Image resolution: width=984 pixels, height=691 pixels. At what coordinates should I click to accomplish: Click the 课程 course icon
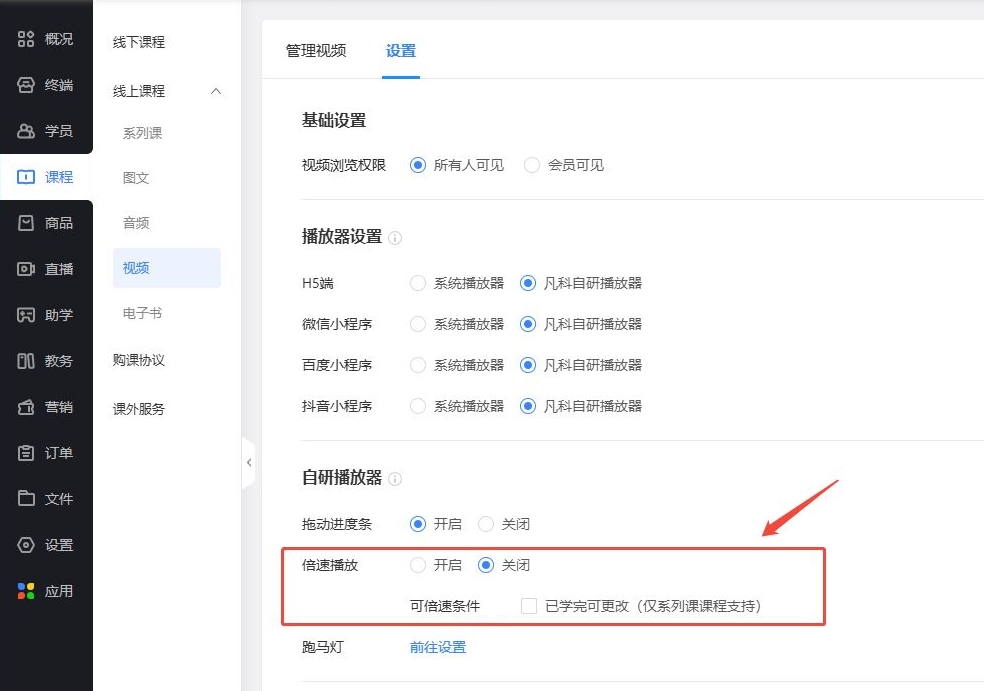[x=26, y=177]
